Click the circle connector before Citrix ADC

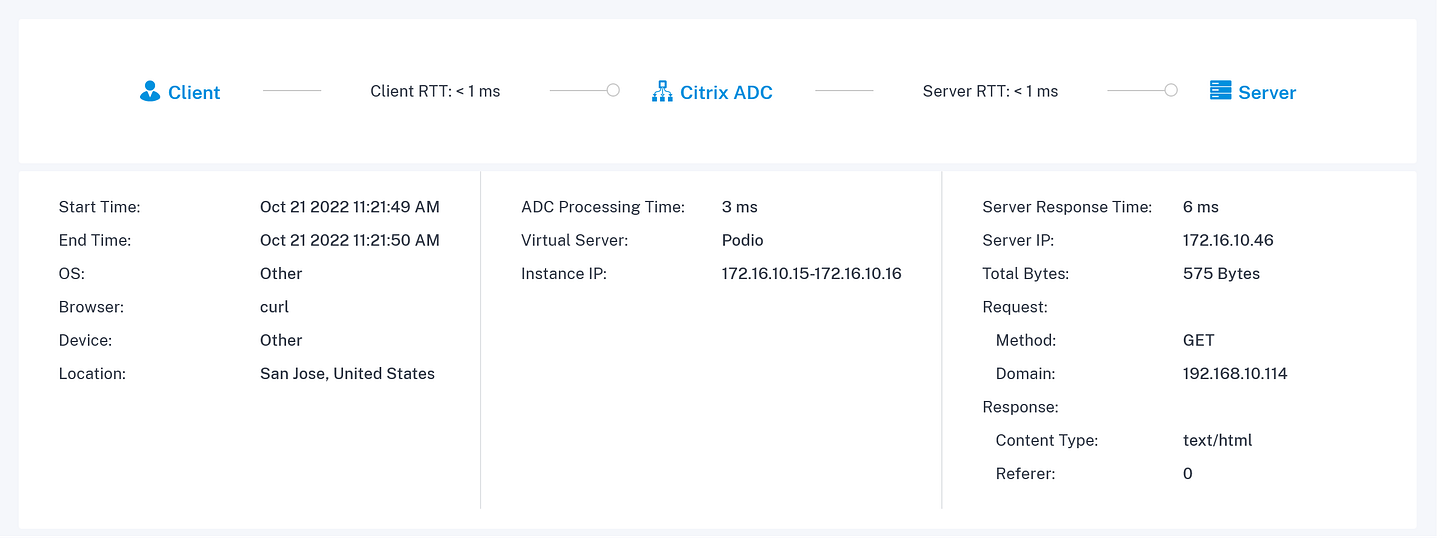coord(613,90)
